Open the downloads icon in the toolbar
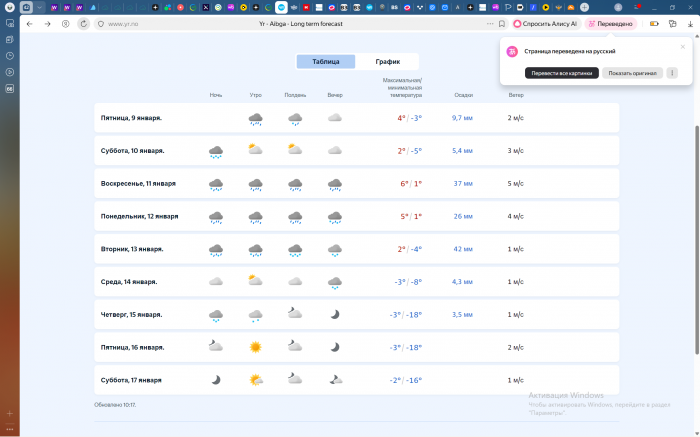 click(688, 23)
